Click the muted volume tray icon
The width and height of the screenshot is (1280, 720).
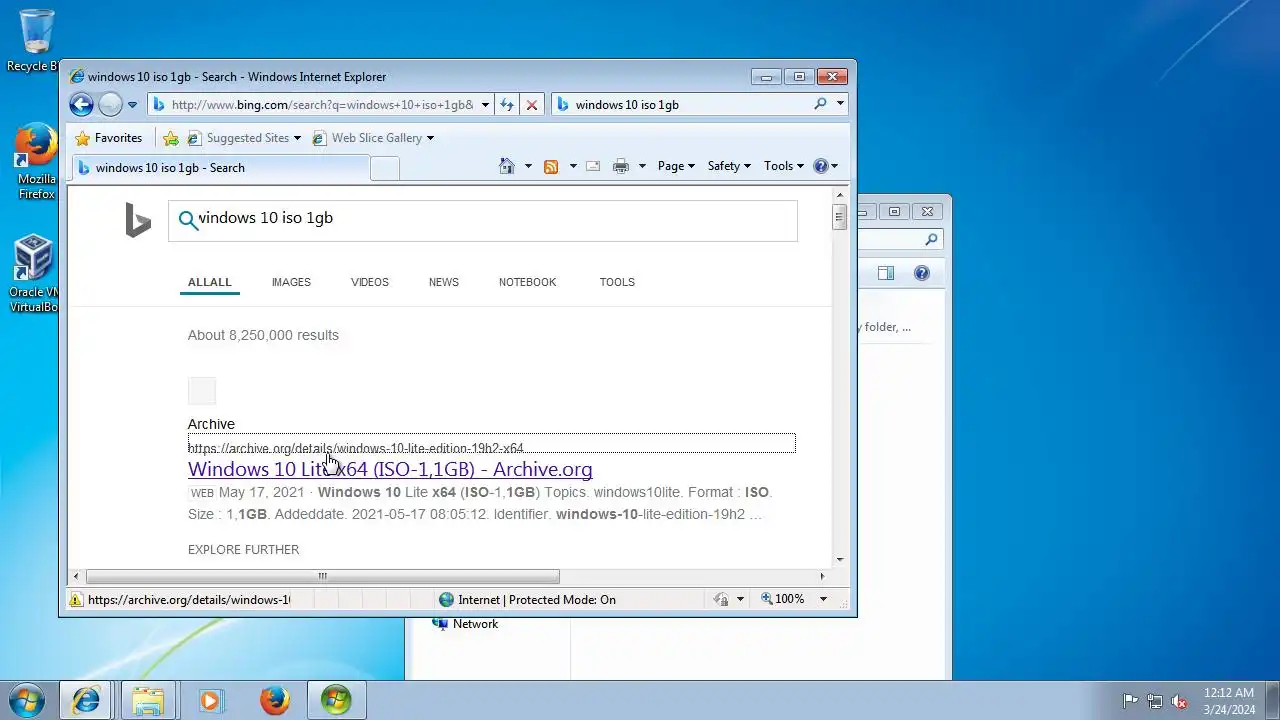pyautogui.click(x=1179, y=701)
